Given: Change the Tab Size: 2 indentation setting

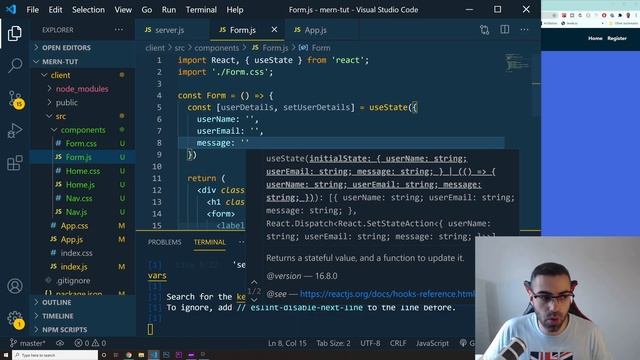Looking at the screenshot, I should [x=333, y=343].
